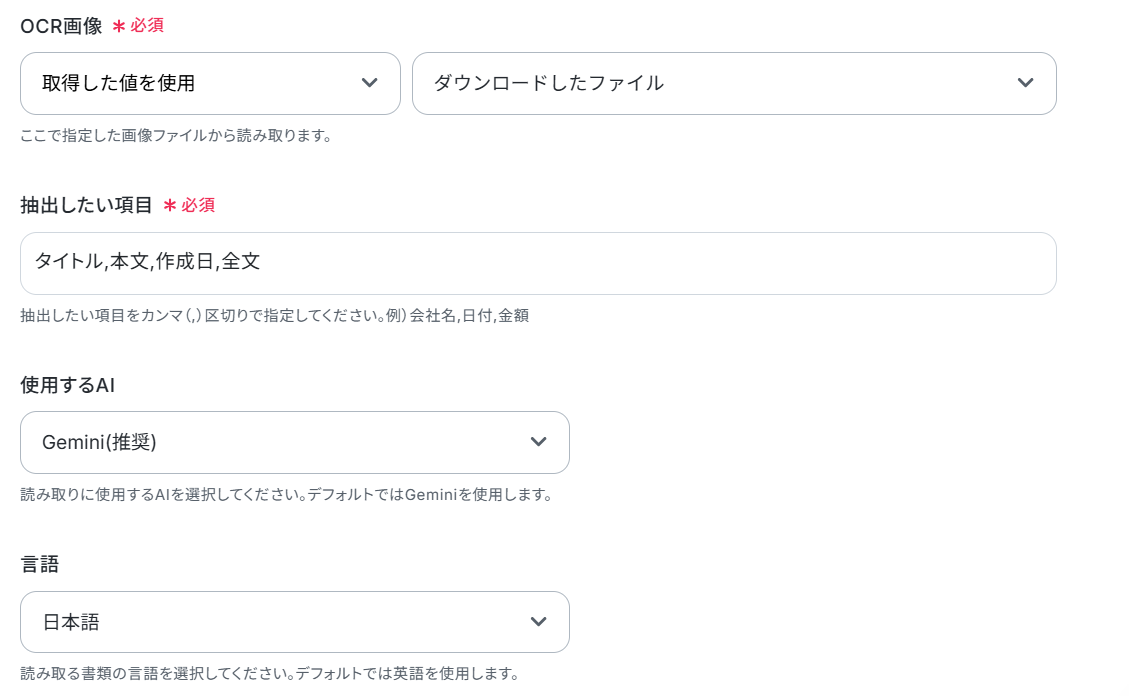
Task: Click the 使用するAI field label
Action: [68, 385]
